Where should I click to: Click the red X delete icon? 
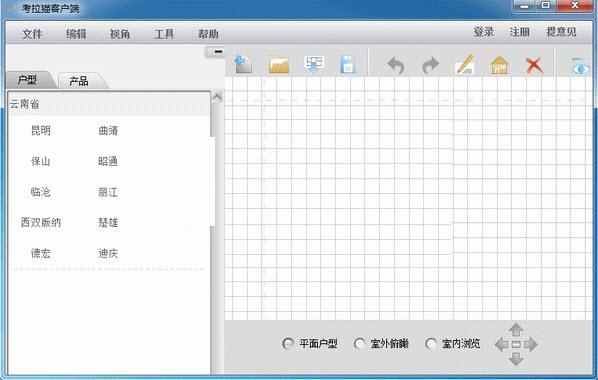coord(534,65)
